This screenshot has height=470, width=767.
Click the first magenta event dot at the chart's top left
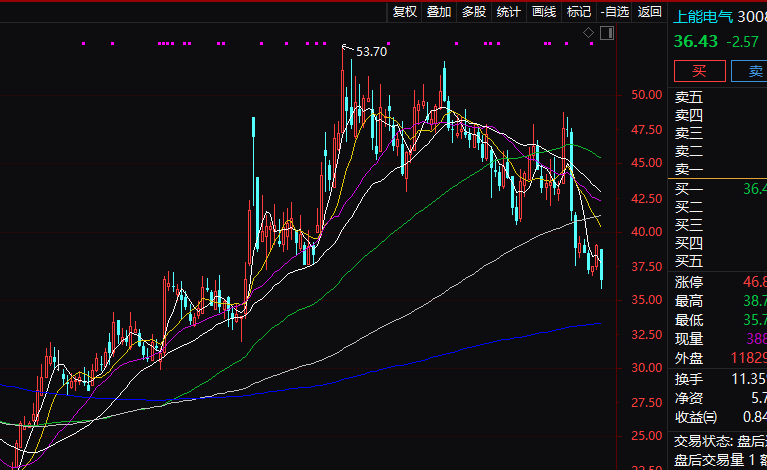point(83,43)
